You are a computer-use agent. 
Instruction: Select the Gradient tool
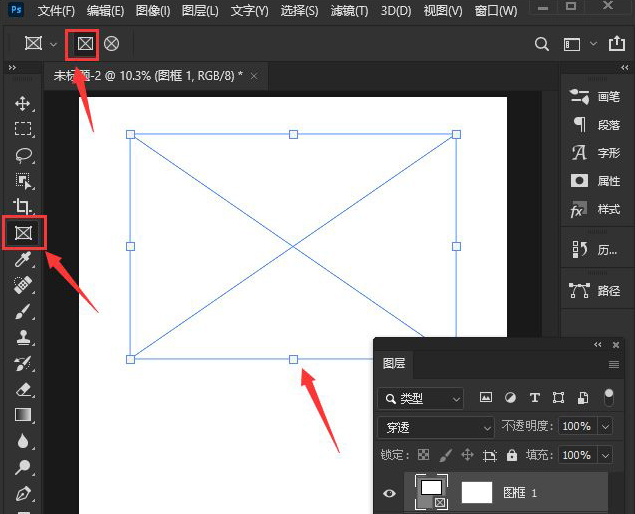click(x=23, y=415)
